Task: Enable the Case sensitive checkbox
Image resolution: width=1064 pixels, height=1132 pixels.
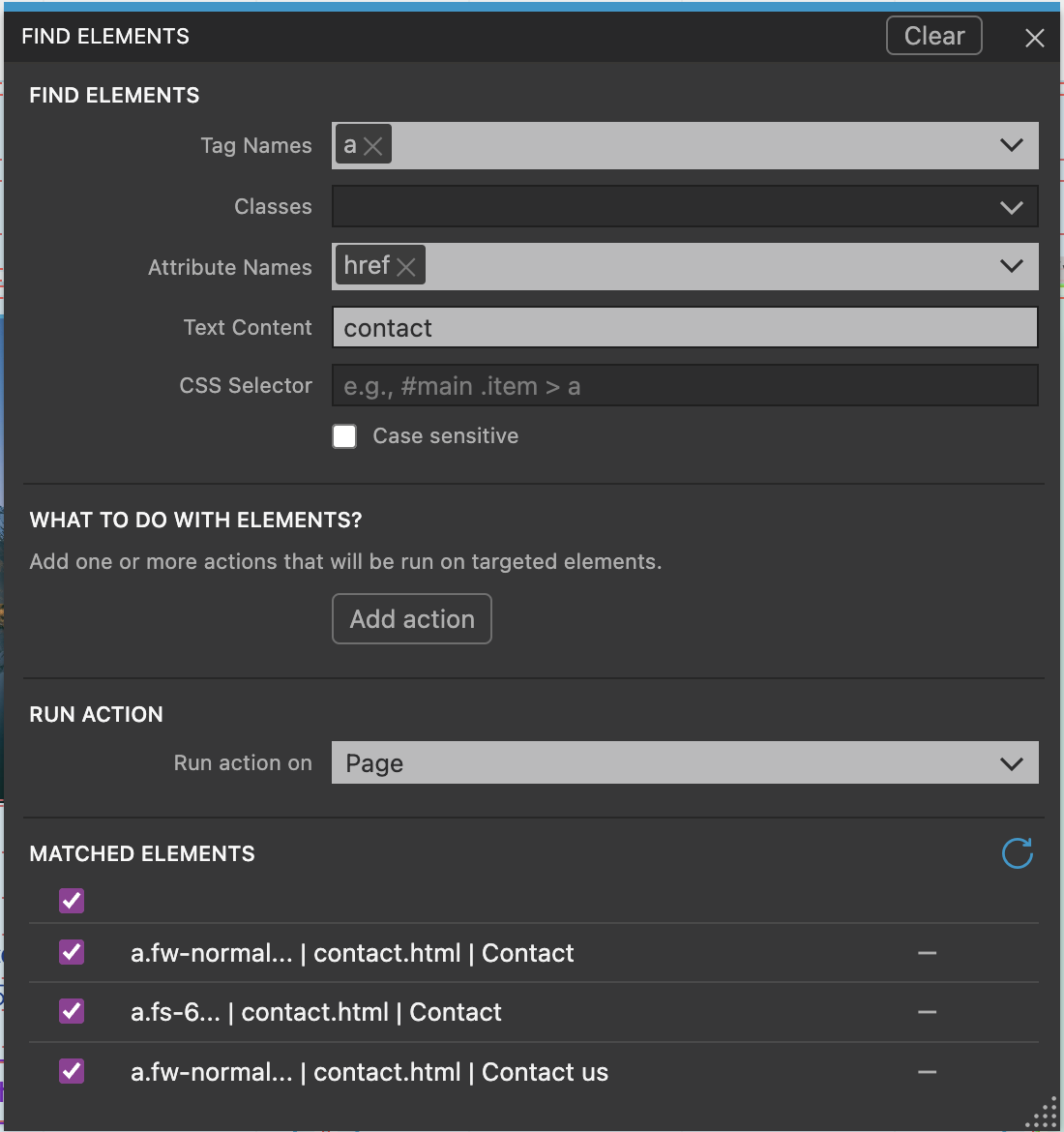Action: [345, 436]
